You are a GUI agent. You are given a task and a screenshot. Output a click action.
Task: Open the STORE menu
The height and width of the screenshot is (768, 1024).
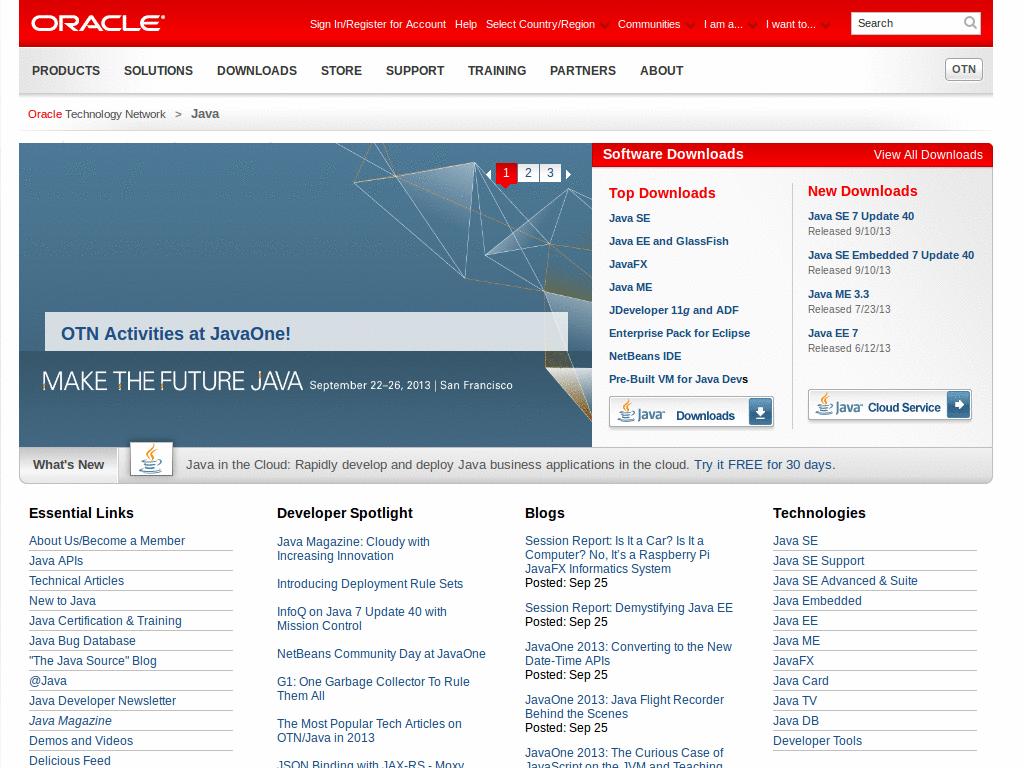pos(341,71)
